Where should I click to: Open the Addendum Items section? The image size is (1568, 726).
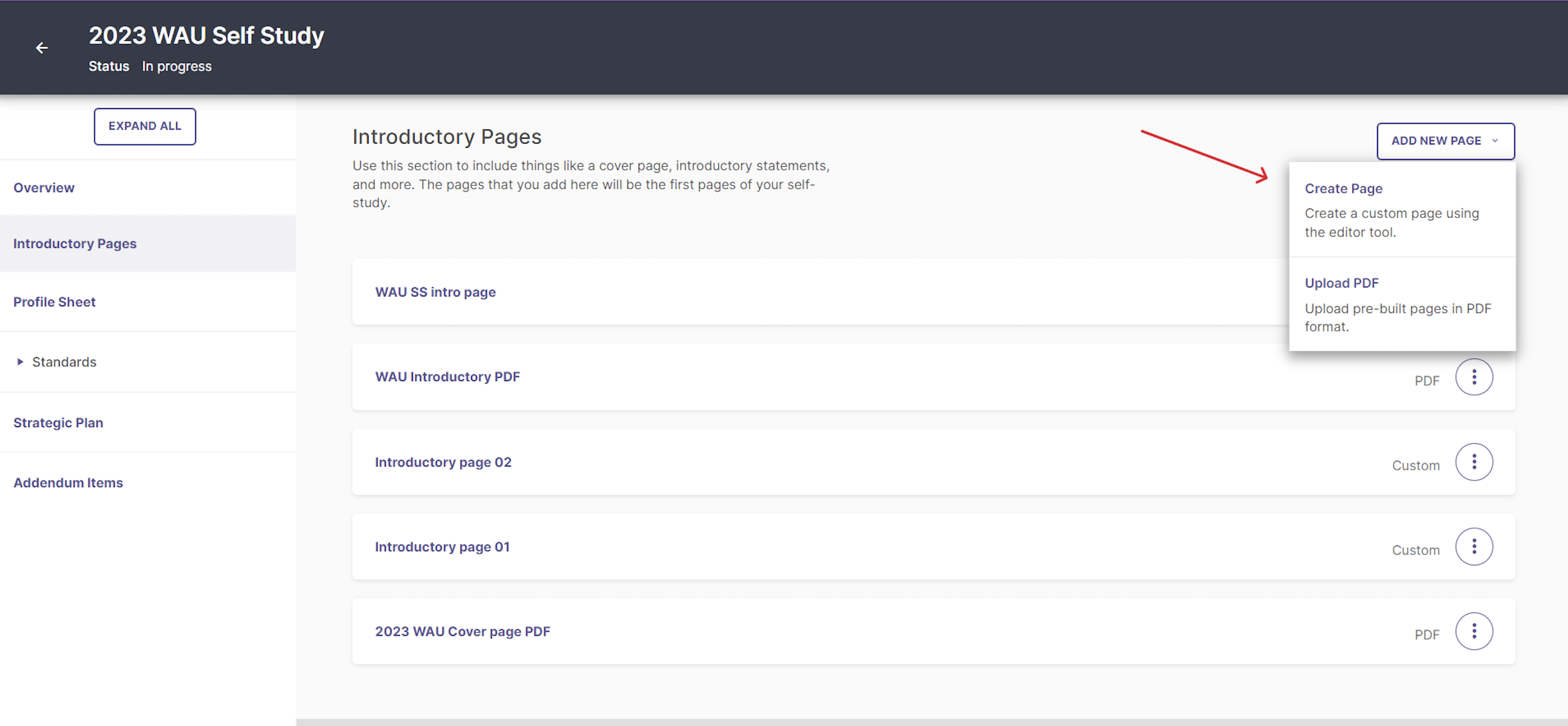pyautogui.click(x=68, y=482)
